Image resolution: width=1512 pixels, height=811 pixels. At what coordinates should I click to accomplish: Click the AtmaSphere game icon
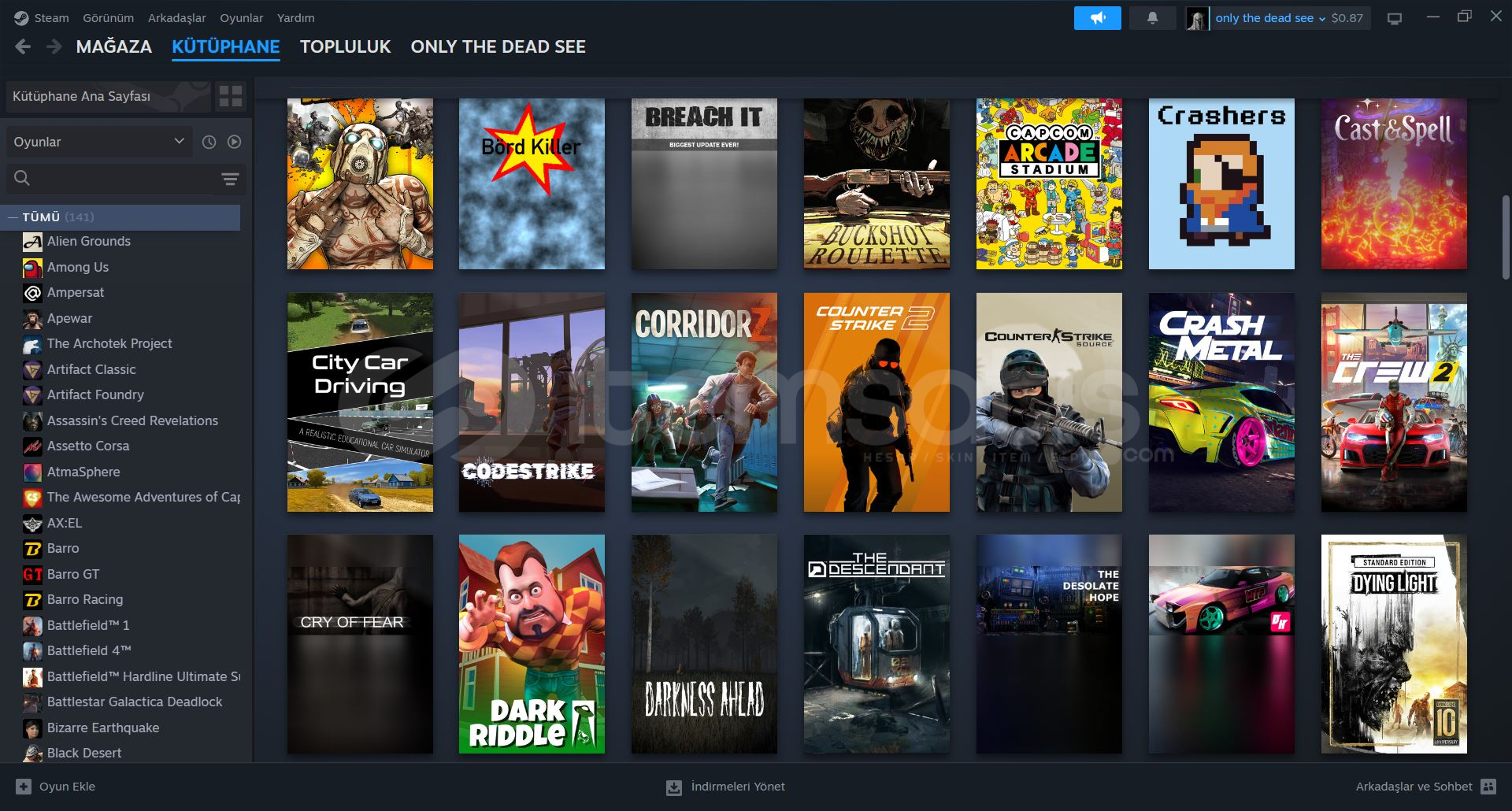point(32,472)
